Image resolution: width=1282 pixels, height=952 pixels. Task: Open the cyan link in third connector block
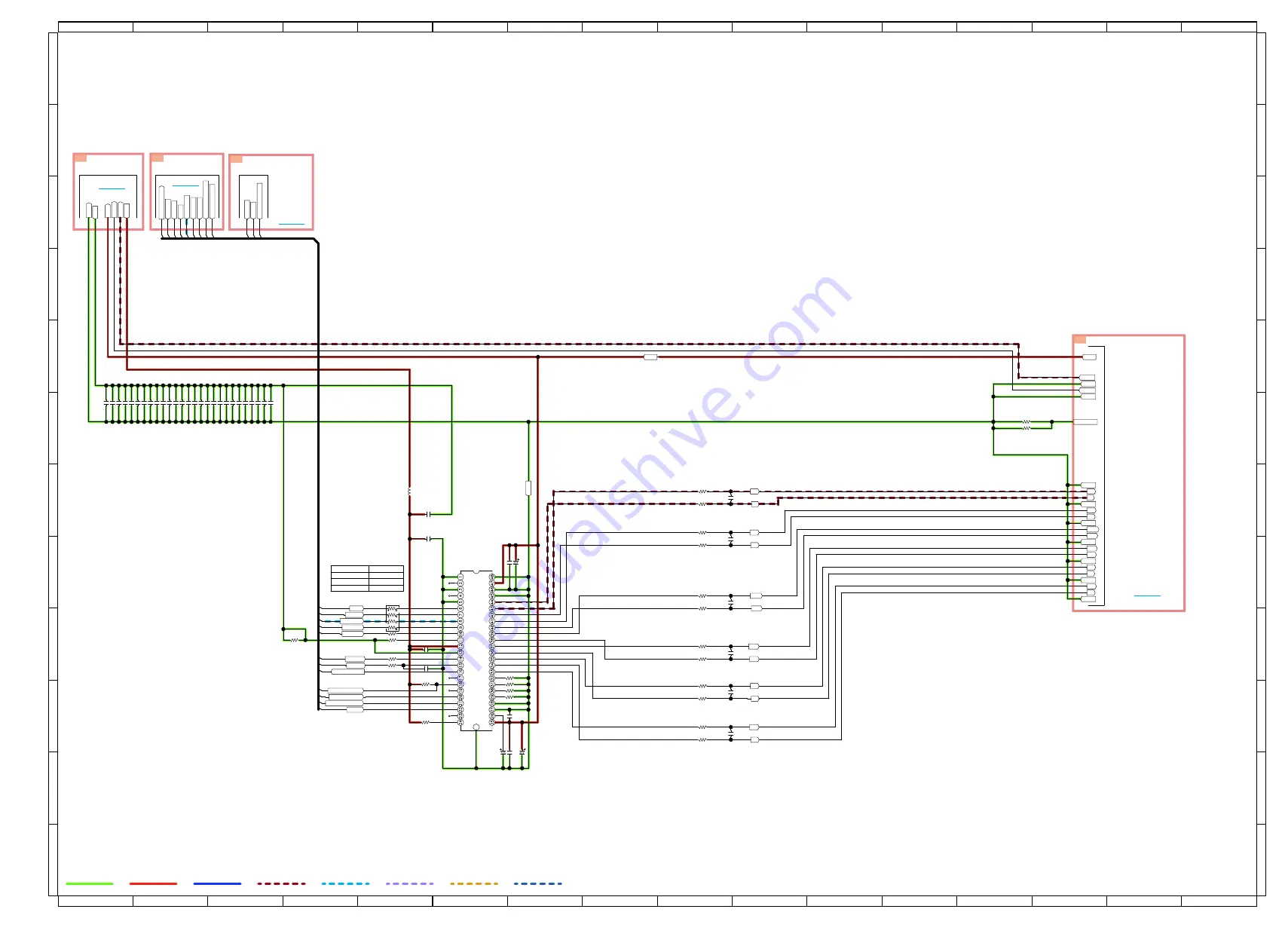[x=292, y=224]
